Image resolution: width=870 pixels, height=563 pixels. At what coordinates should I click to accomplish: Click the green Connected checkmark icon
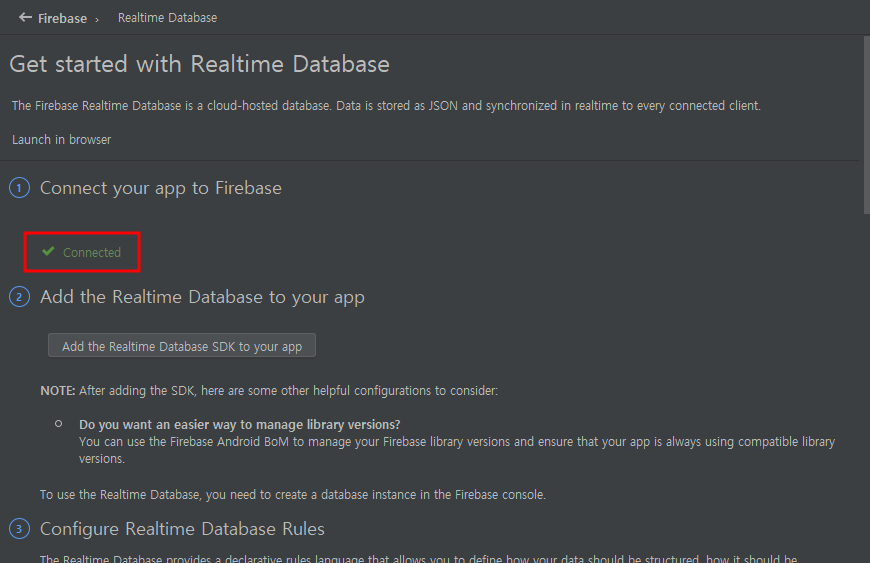[x=48, y=251]
